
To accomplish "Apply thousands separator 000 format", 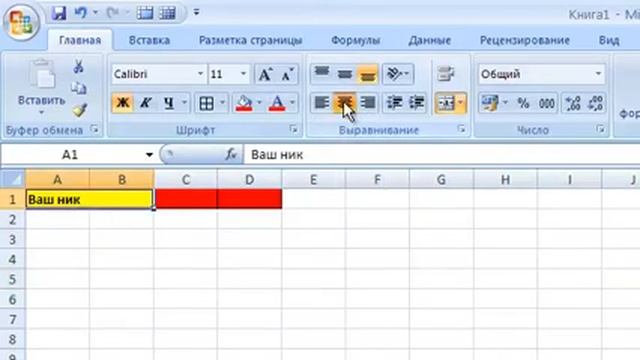I will tap(547, 103).
